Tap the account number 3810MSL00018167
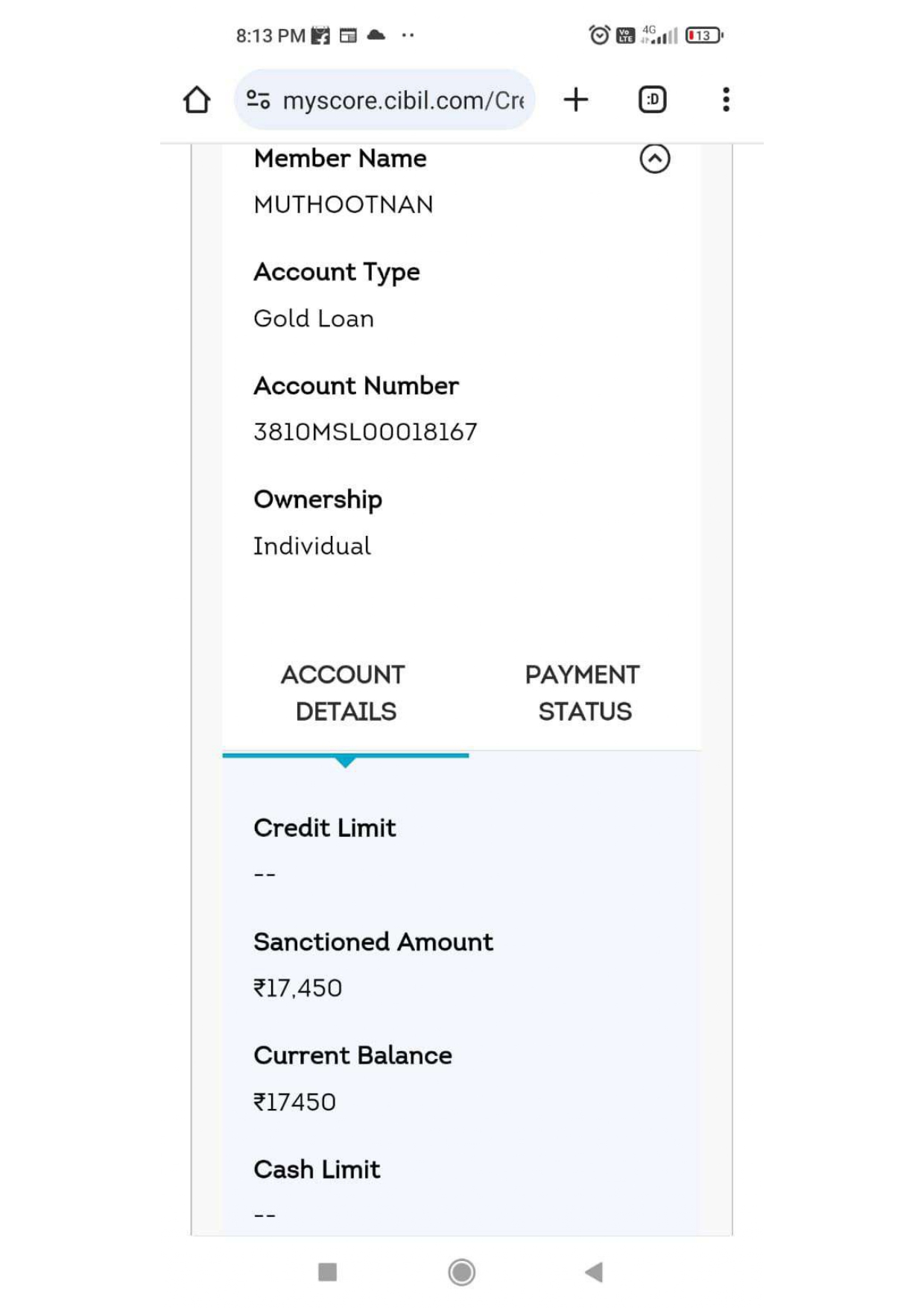This screenshot has height=1308, width=924. pos(365,432)
